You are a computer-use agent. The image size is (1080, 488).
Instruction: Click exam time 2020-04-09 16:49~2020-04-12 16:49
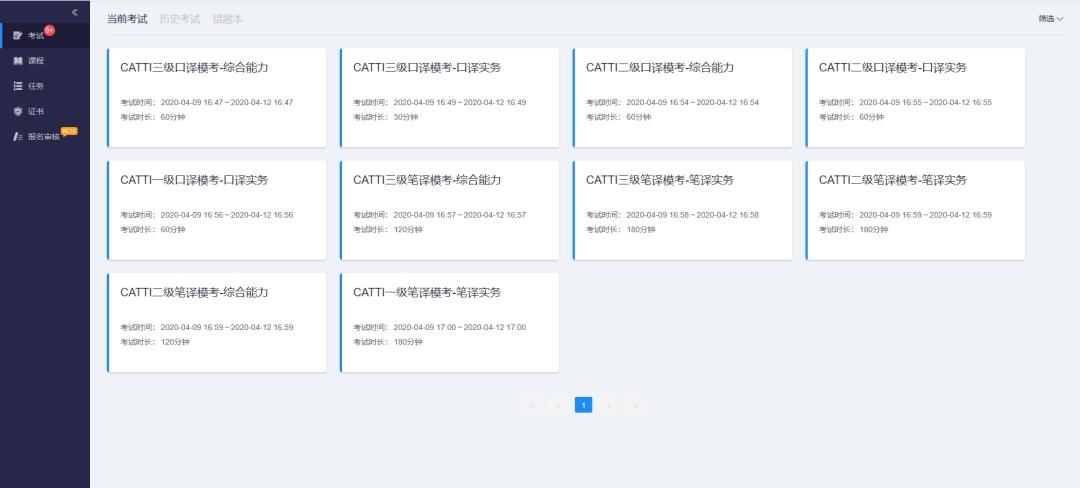point(459,103)
